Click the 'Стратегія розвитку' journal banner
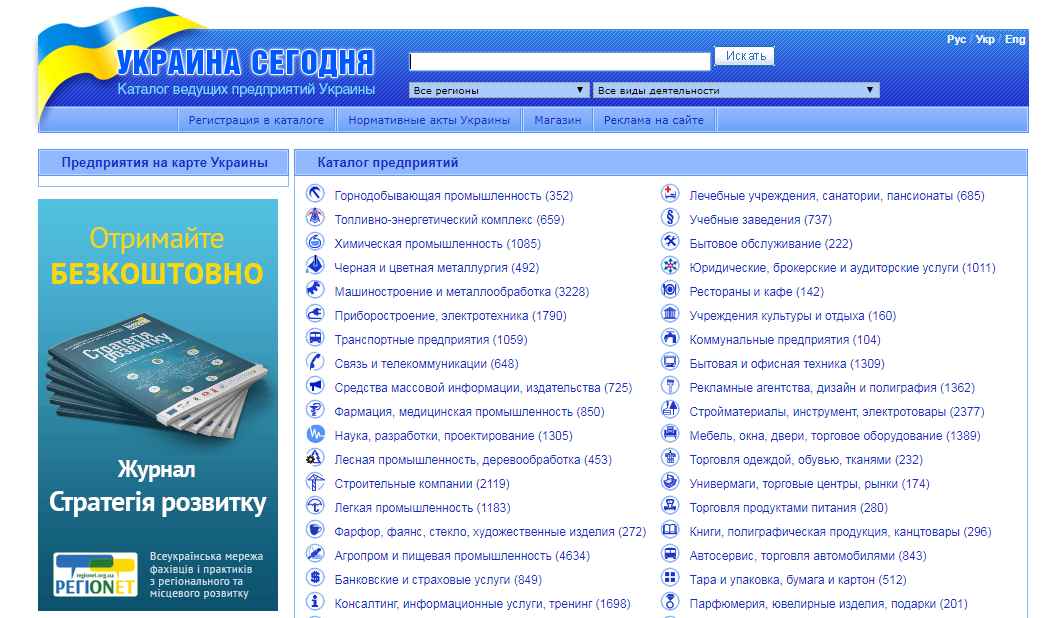The height and width of the screenshot is (618, 1062). pos(158,405)
